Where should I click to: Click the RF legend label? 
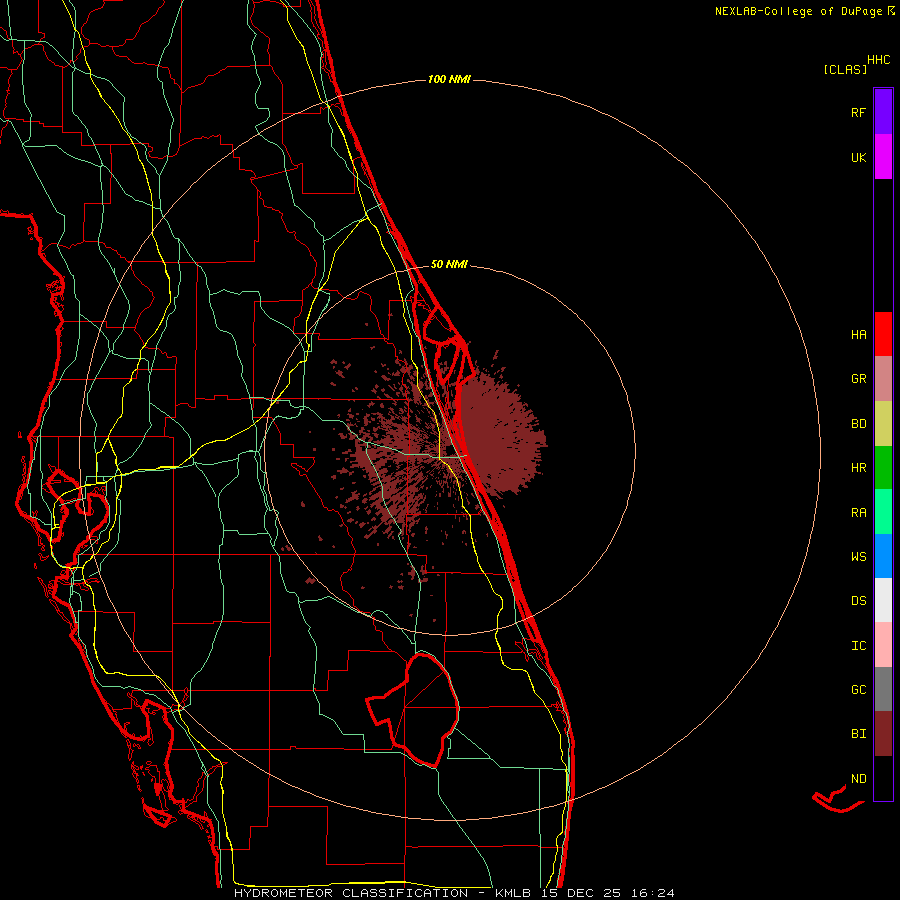tap(858, 113)
